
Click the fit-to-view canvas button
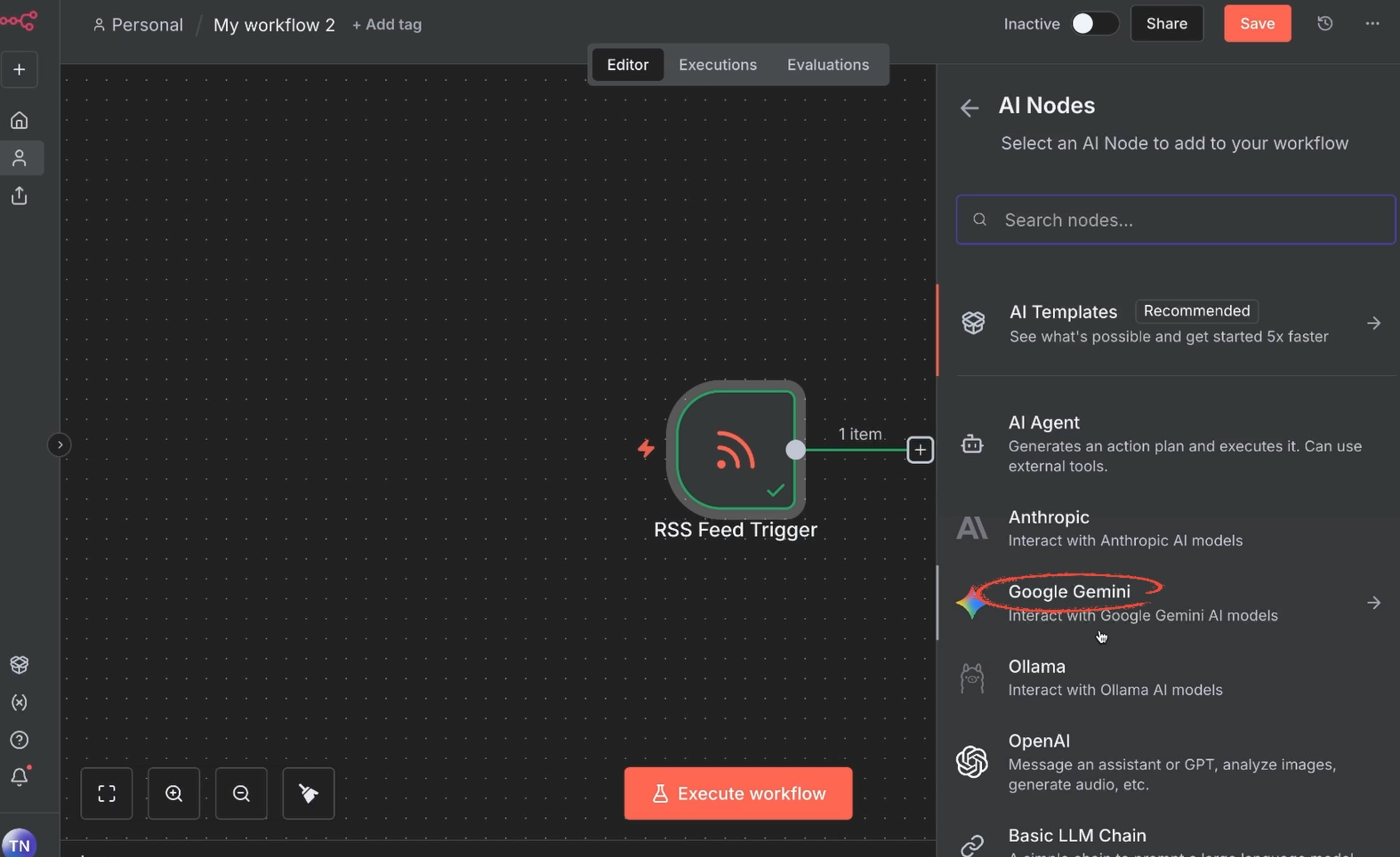[x=107, y=793]
